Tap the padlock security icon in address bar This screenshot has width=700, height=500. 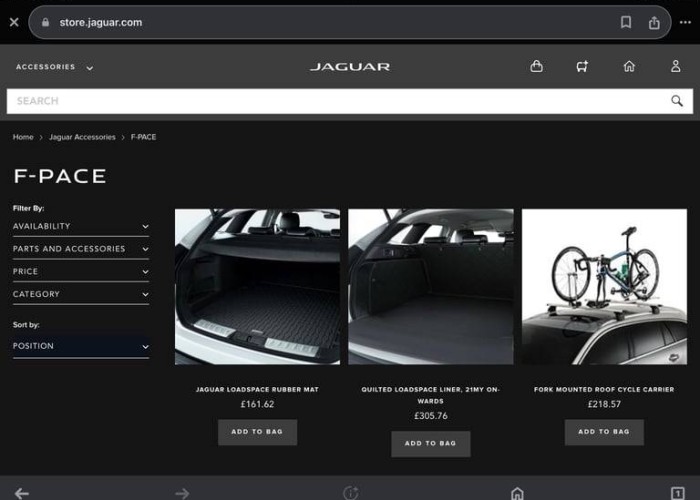coord(45,22)
